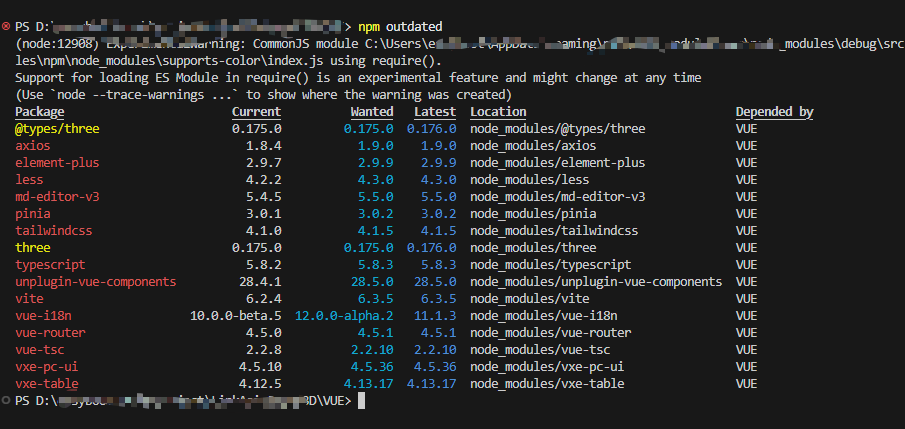This screenshot has width=905, height=429.
Task: Click location 'node_modules/typescript'
Action: pyautogui.click(x=551, y=265)
